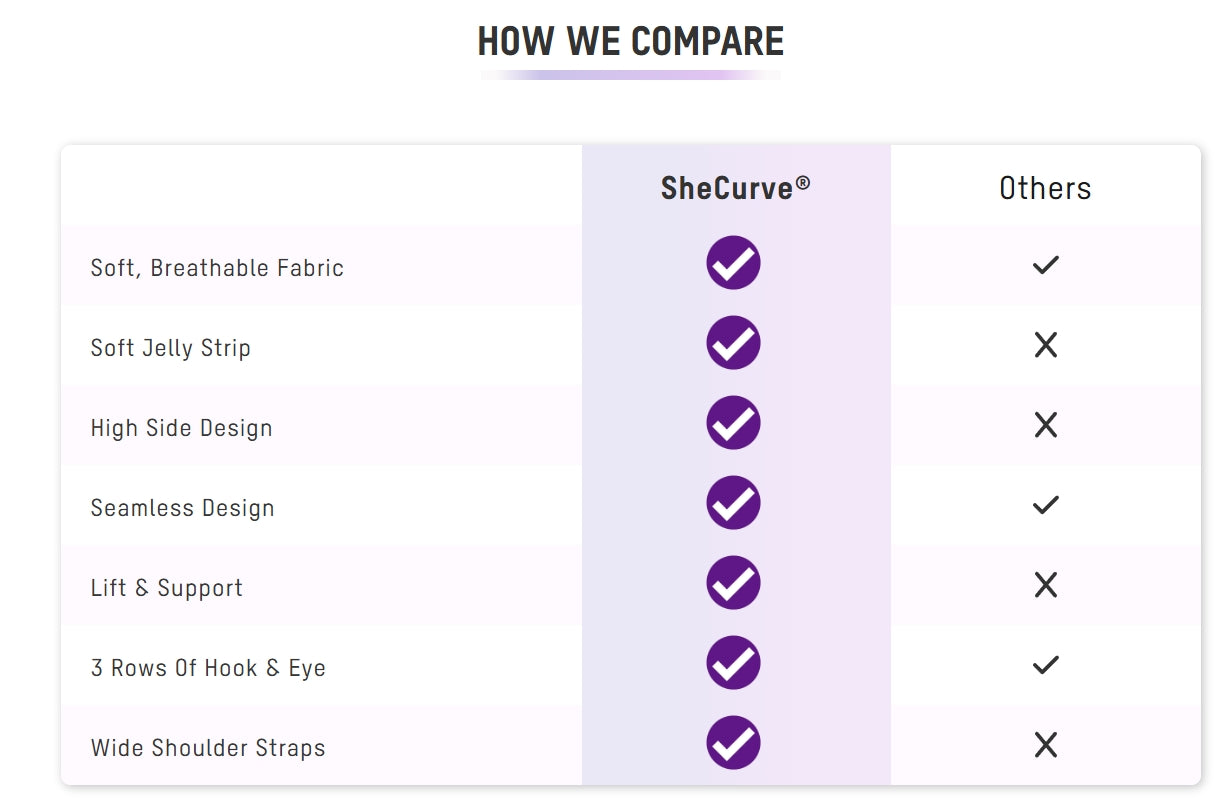The image size is (1227, 809).
Task: Click SheCurve checkmark for Wide Shoulder Straps
Action: click(x=733, y=743)
